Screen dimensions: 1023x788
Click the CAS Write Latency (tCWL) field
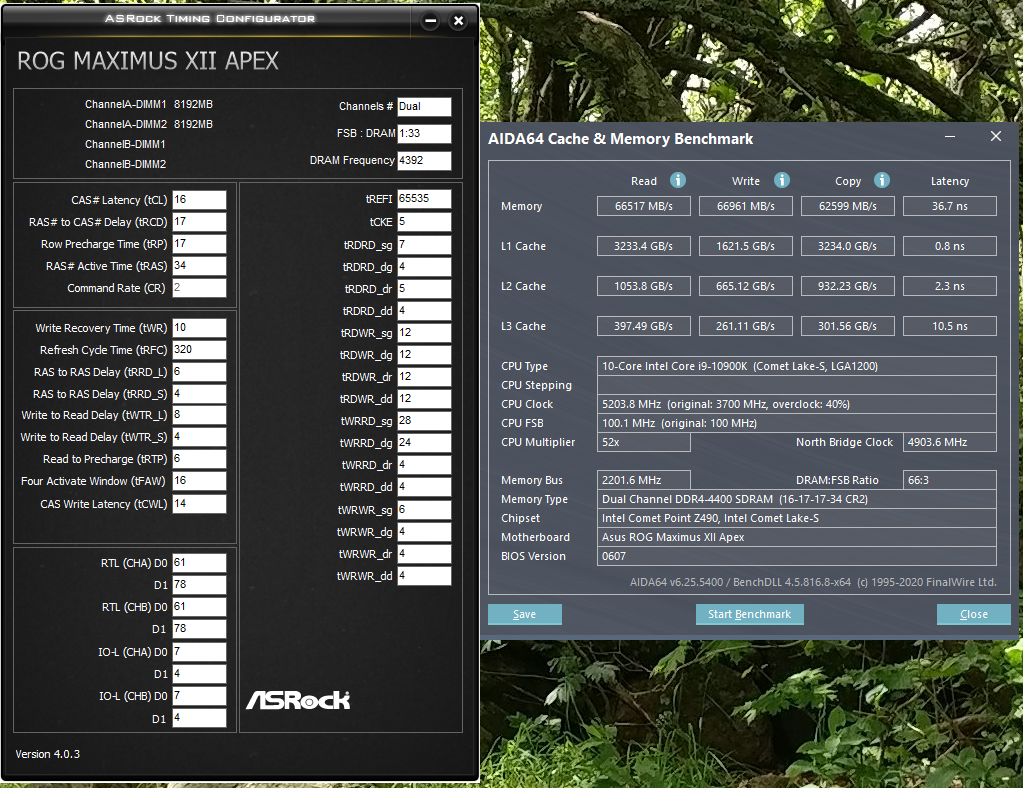tap(200, 504)
